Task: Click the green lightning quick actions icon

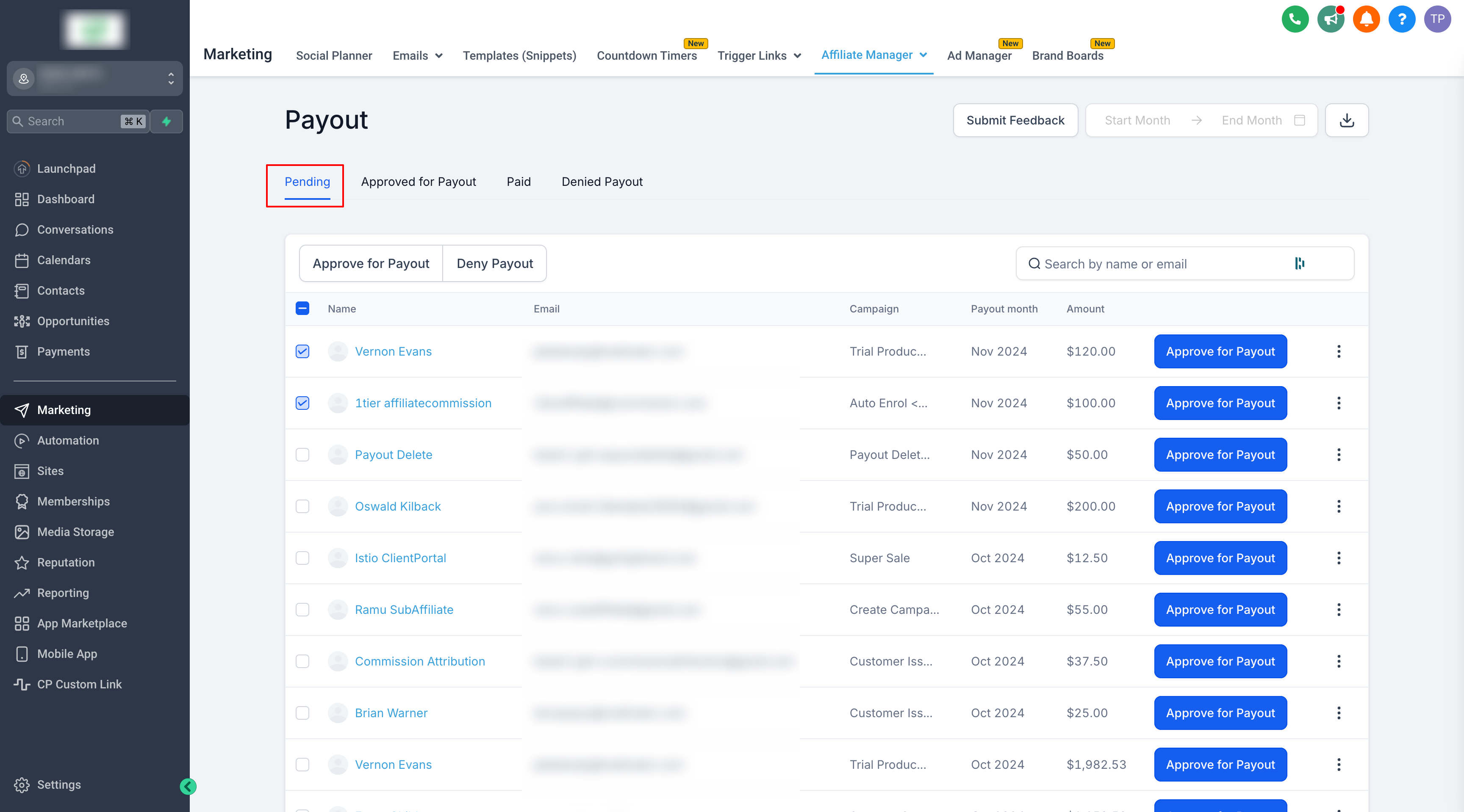Action: 166,122
